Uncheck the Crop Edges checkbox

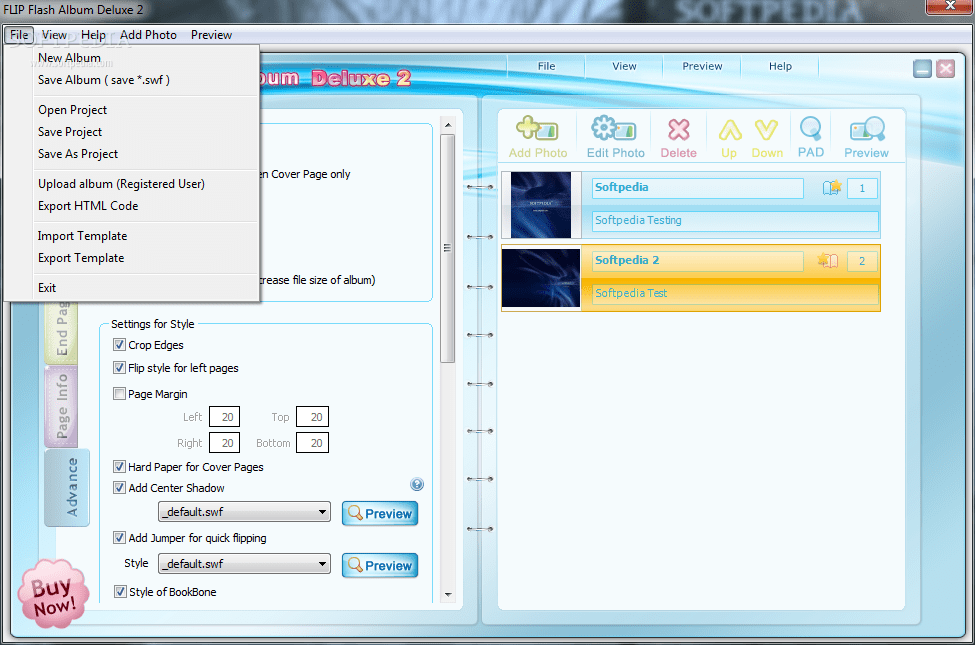[119, 345]
